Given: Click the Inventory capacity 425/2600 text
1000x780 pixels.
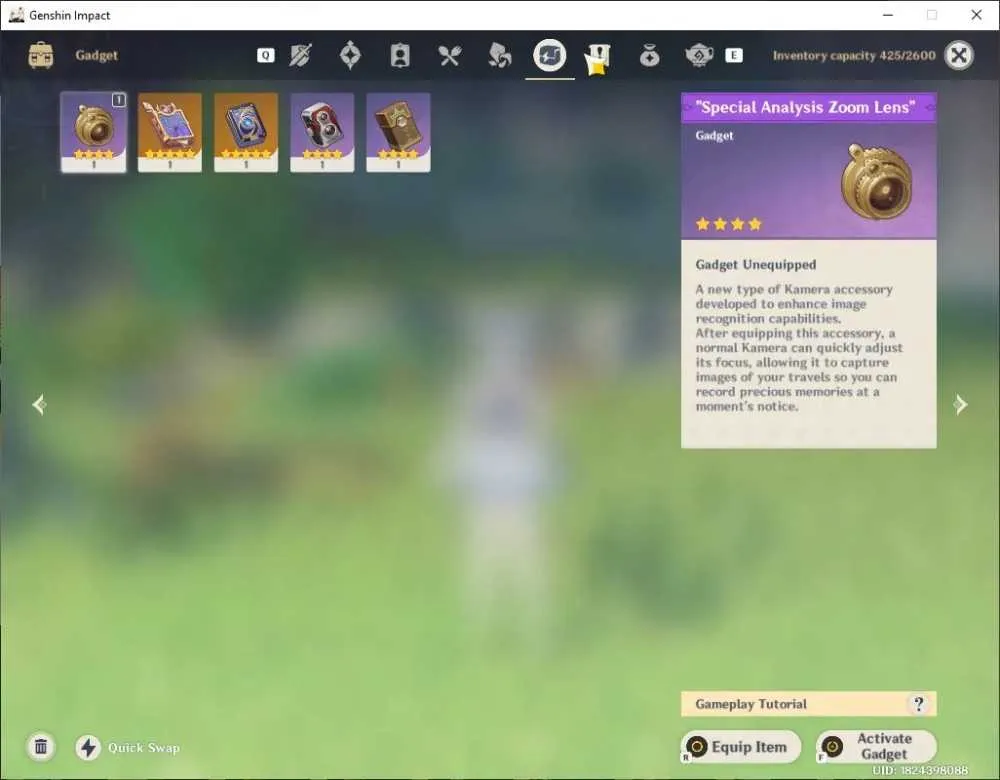Looking at the screenshot, I should tap(854, 55).
